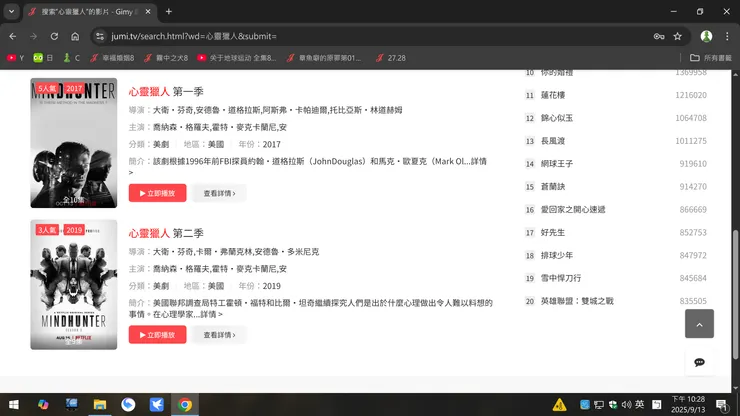Open ranked title 愛回家之開心速遞
This screenshot has width=740, height=416.
pos(573,210)
